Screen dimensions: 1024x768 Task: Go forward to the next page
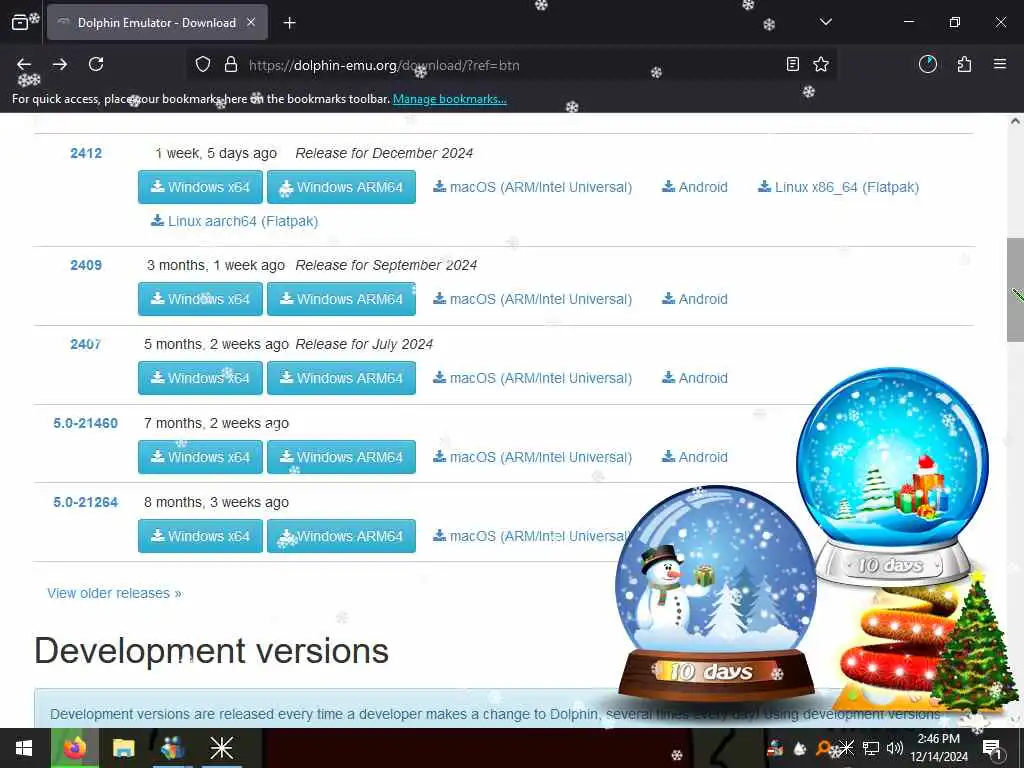point(60,64)
